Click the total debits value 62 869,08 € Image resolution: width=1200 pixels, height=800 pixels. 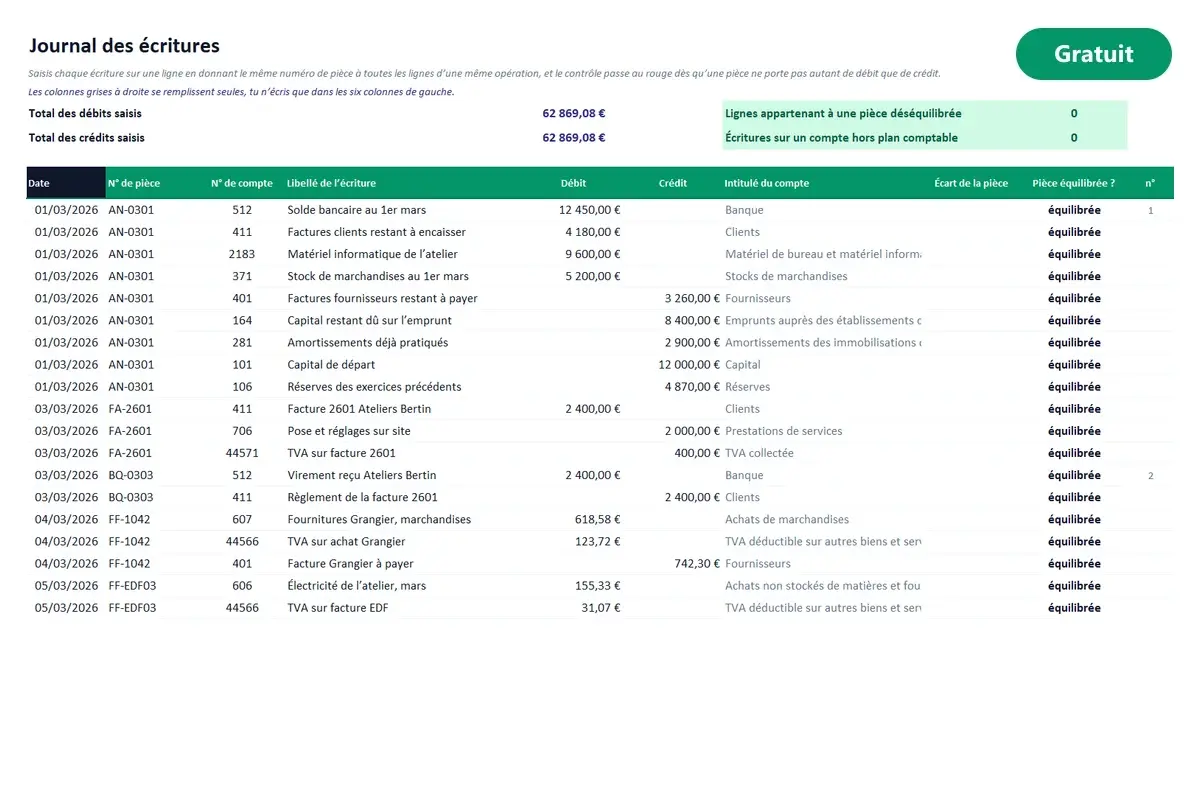pyautogui.click(x=574, y=114)
